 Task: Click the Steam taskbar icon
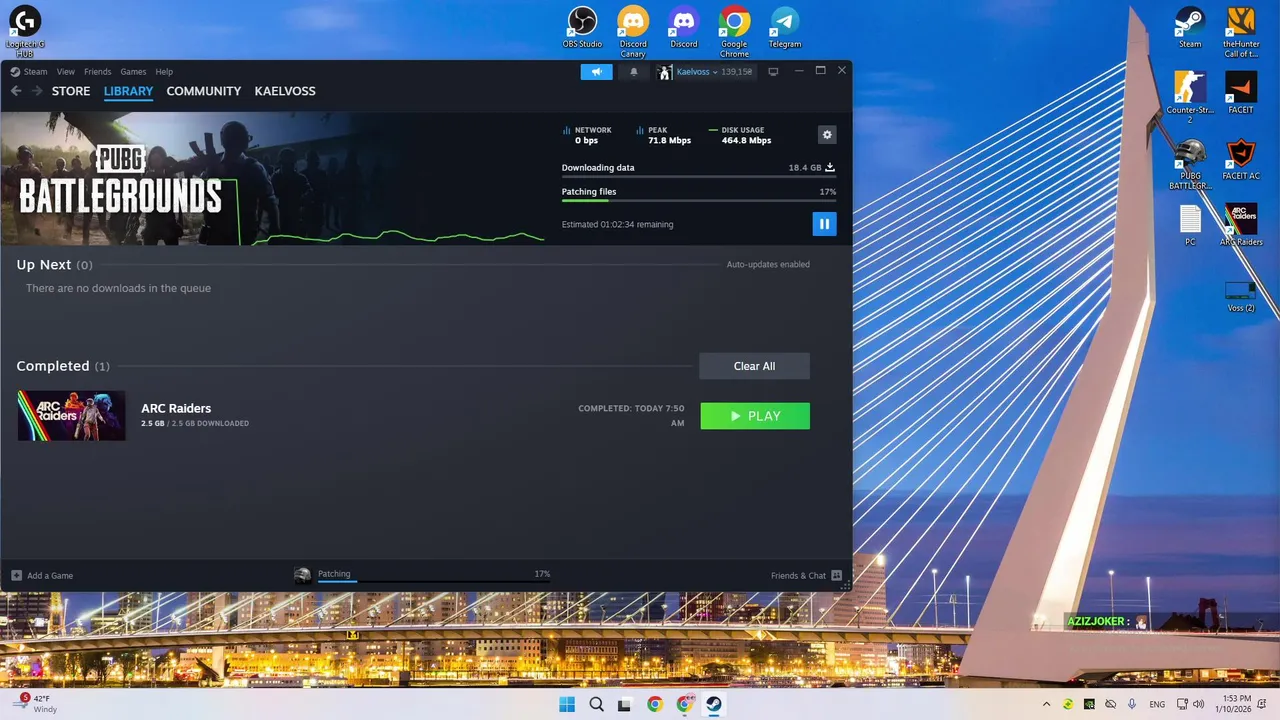713,704
